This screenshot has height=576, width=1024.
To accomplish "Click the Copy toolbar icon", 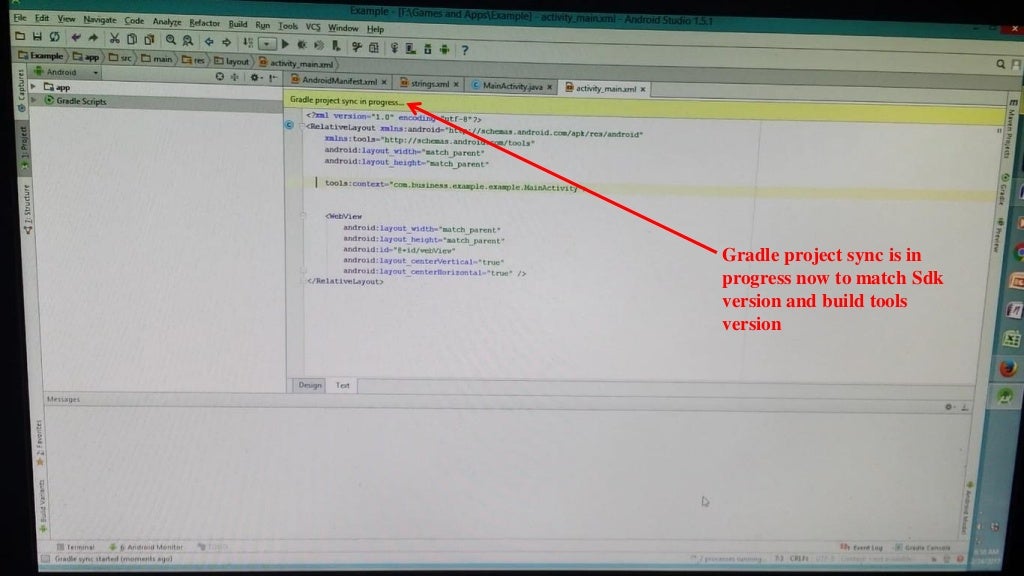I will 132,39.
